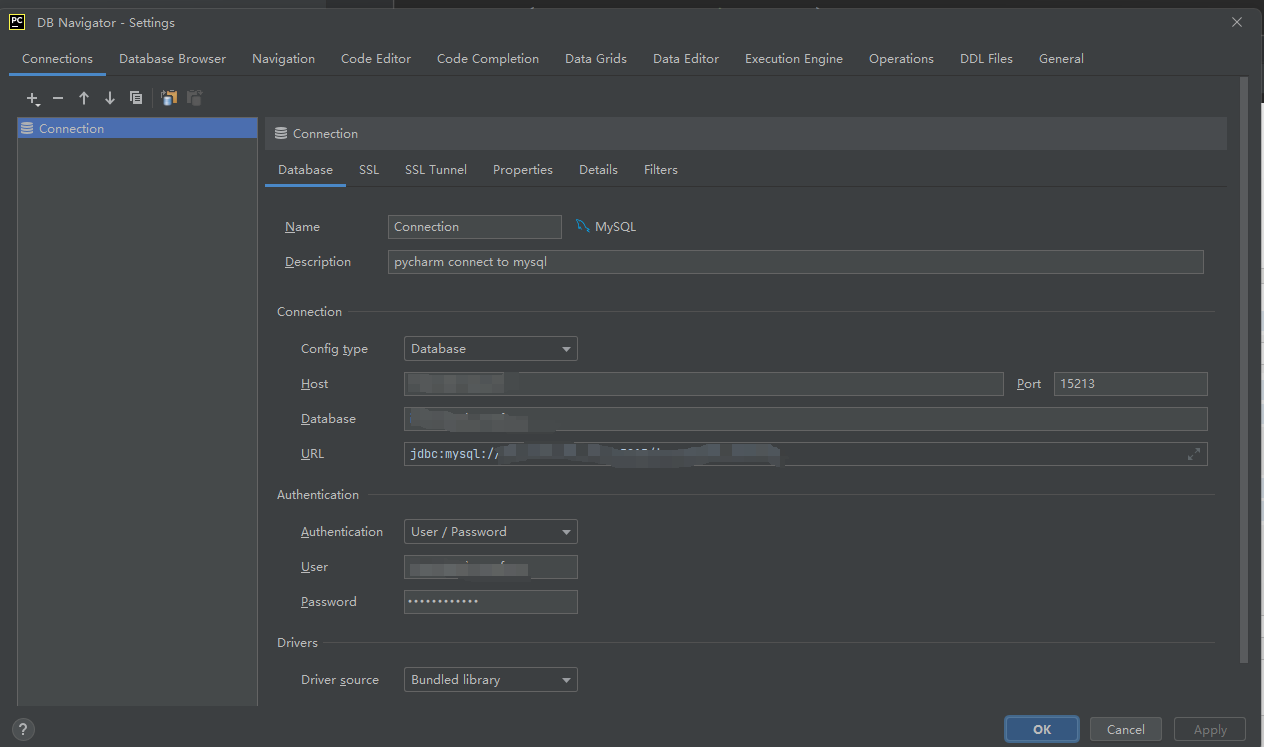Open the Driver source dropdown
Image resolution: width=1264 pixels, height=747 pixels.
(x=491, y=680)
